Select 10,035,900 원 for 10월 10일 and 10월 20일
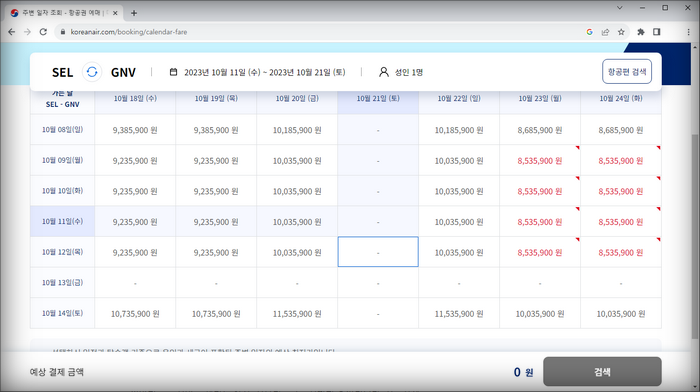Viewport: 700px width, 392px height. pyautogui.click(x=297, y=191)
